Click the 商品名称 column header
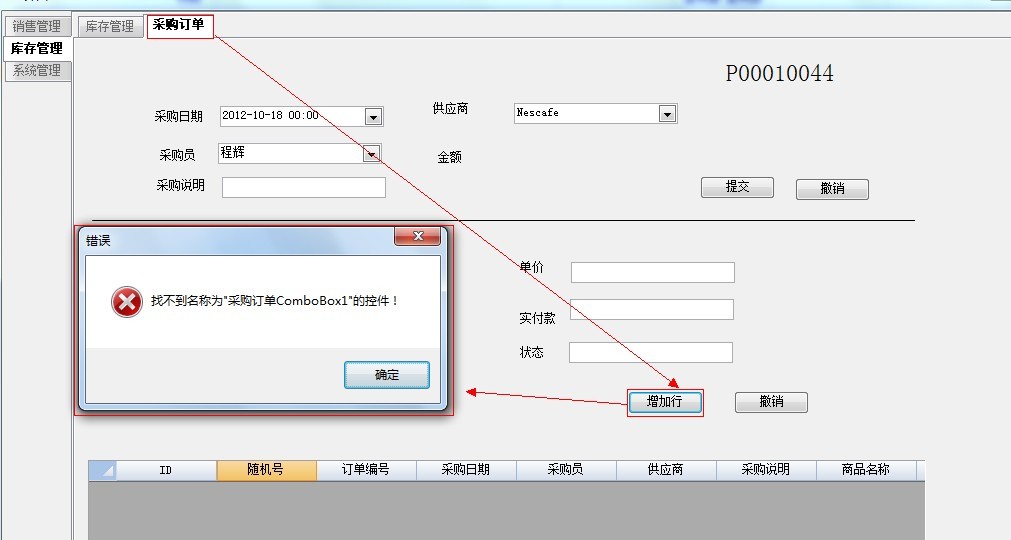The width and height of the screenshot is (1011, 540). click(x=866, y=470)
